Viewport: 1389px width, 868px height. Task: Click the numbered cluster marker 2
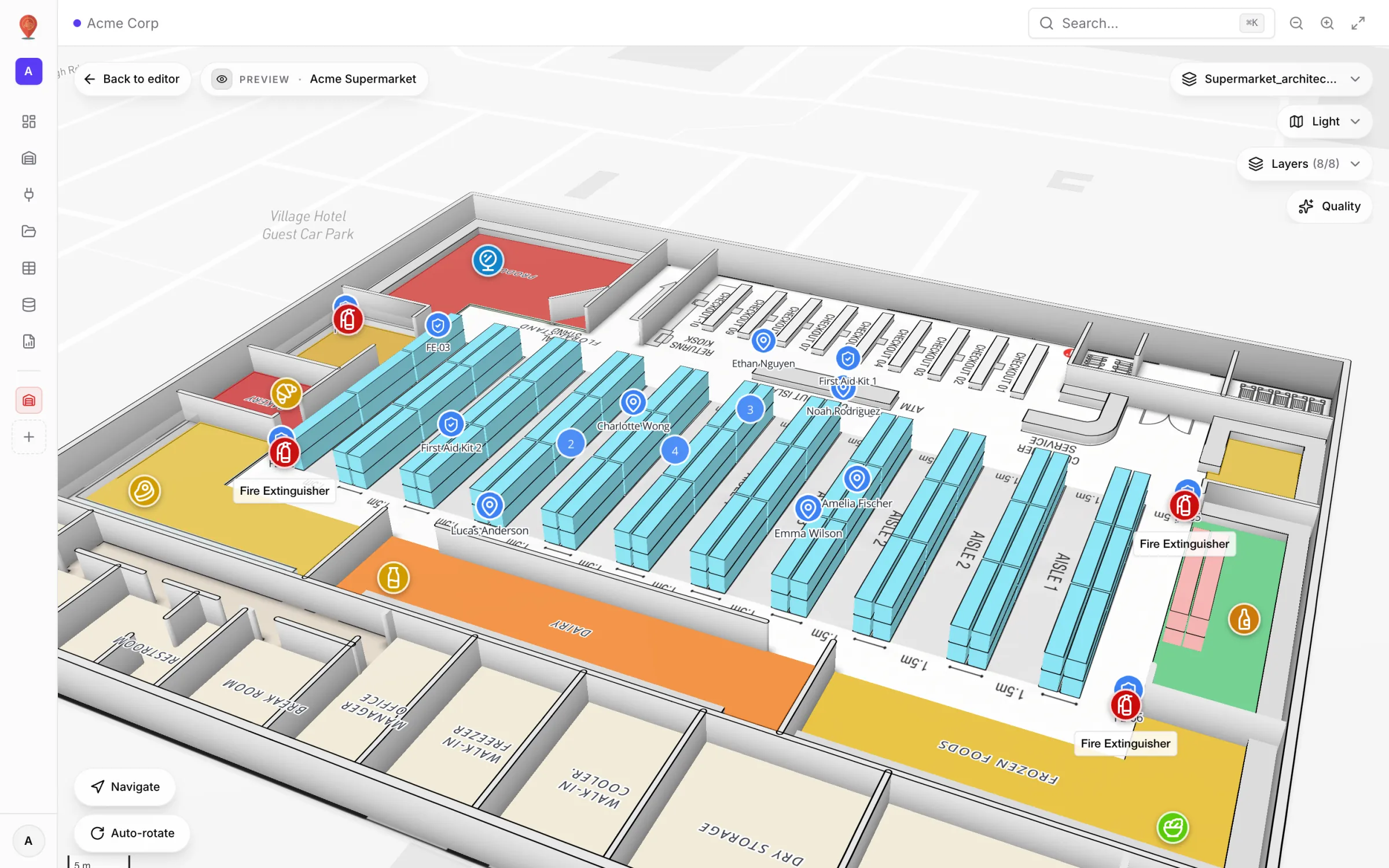(x=571, y=444)
